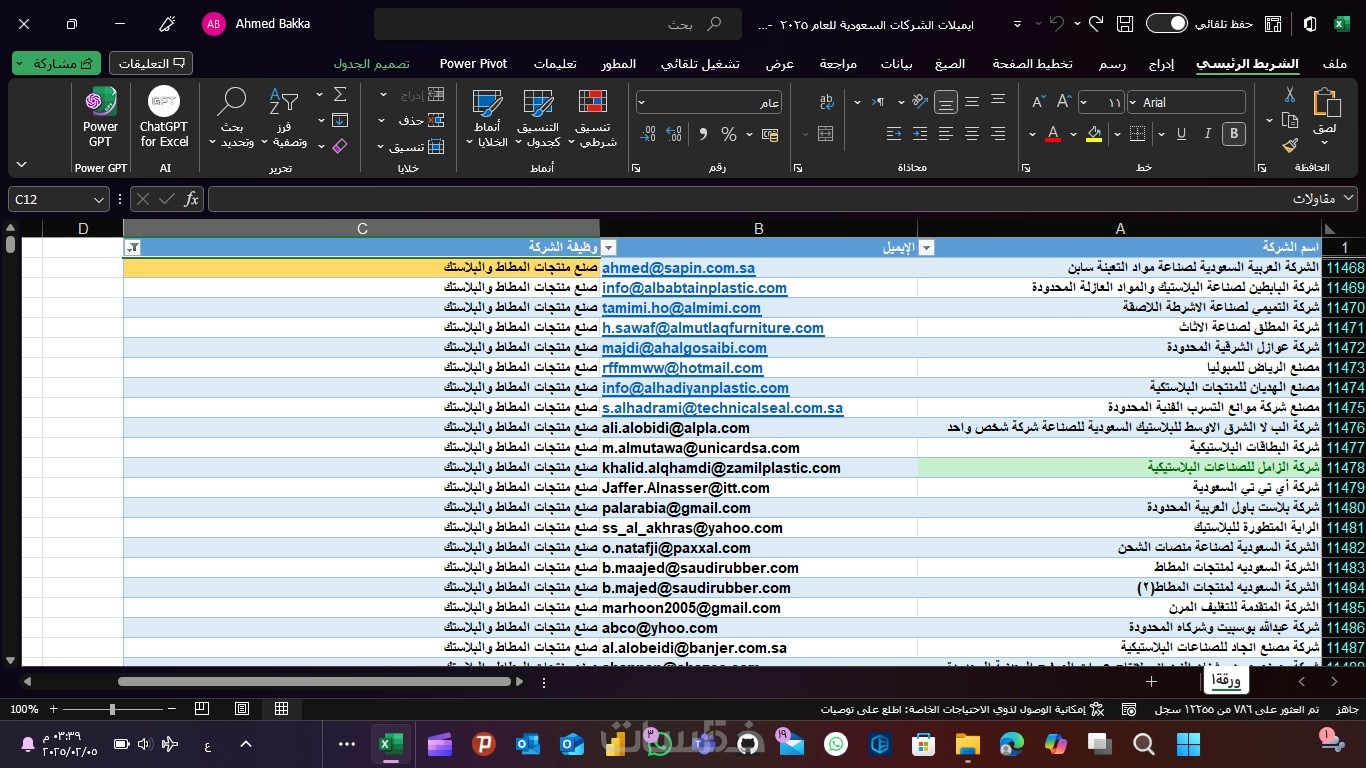Click the Paste clipboard icon
The height and width of the screenshot is (768, 1366).
[1326, 103]
